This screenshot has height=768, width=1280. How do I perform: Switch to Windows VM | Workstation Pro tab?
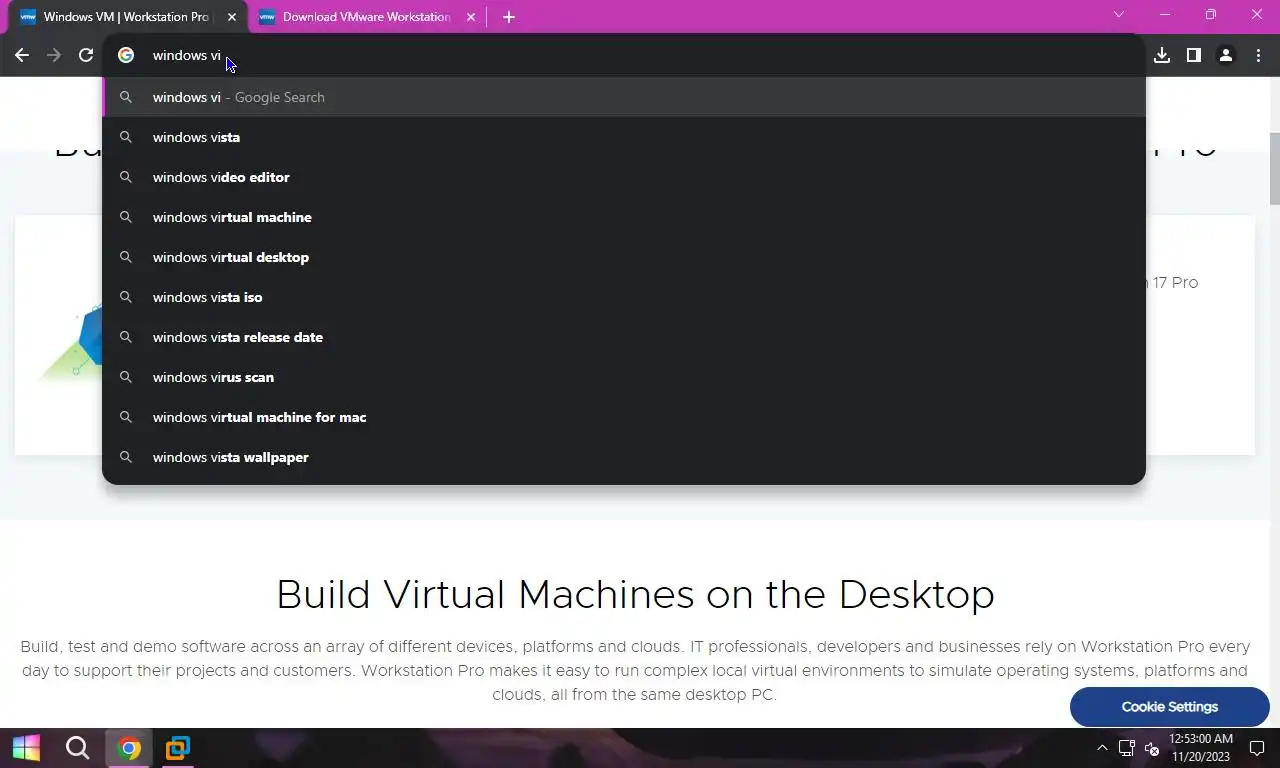[128, 17]
